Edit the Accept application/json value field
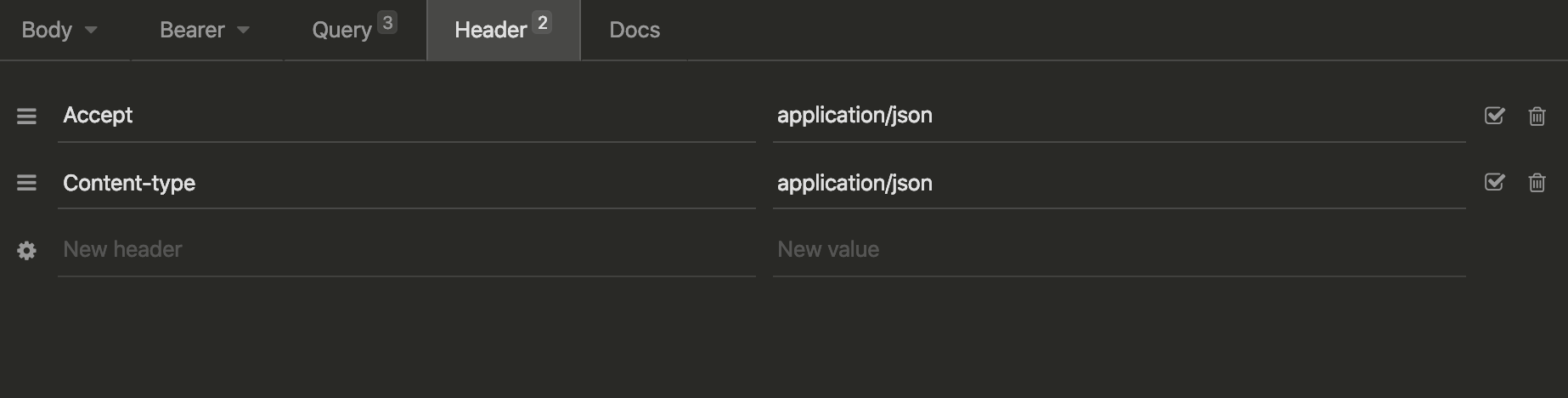1568x398 pixels. point(1119,116)
